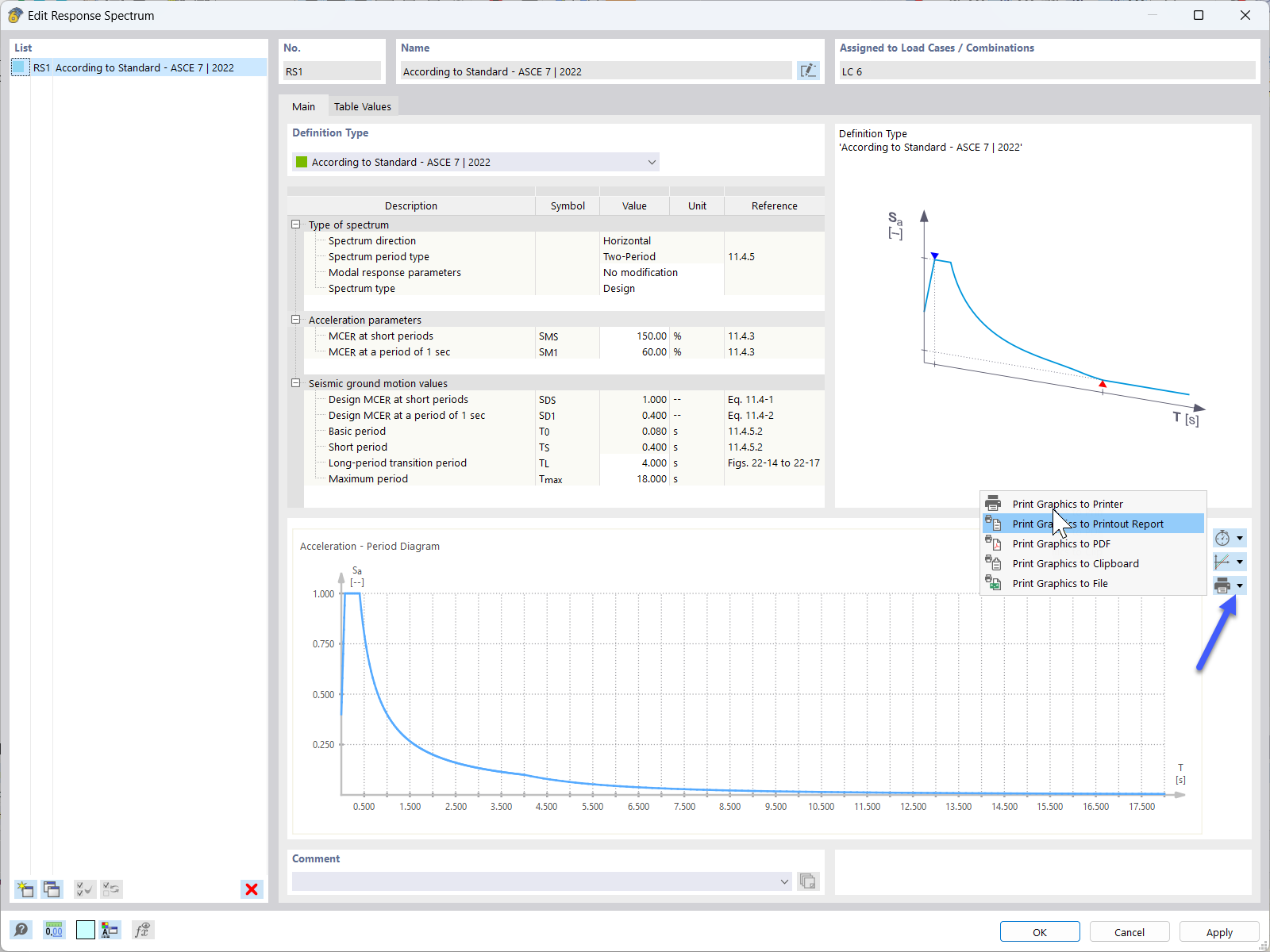Click the stopwatch diagram icon
Image resolution: width=1270 pixels, height=952 pixels.
pos(1222,539)
